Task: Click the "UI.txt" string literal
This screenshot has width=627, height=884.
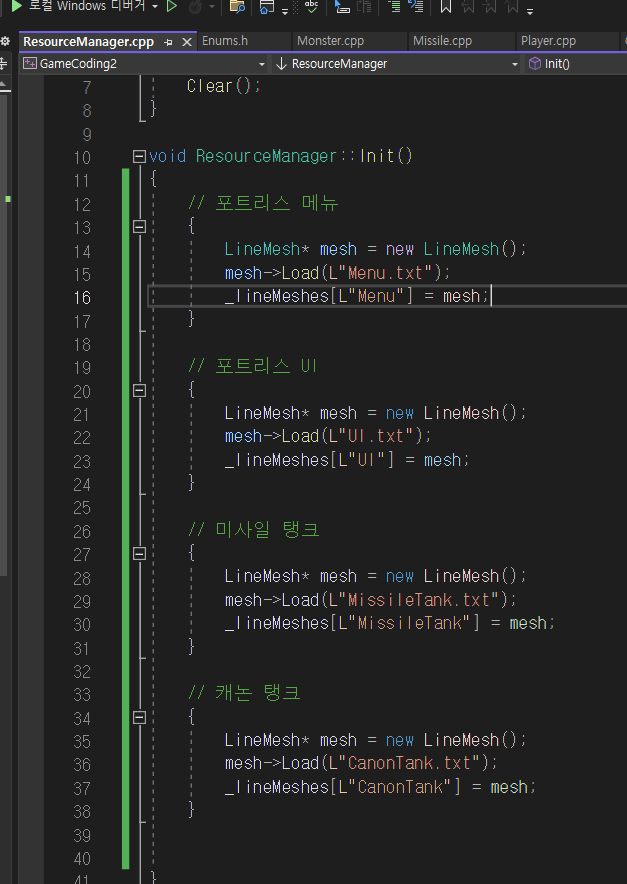Action: click(x=376, y=436)
